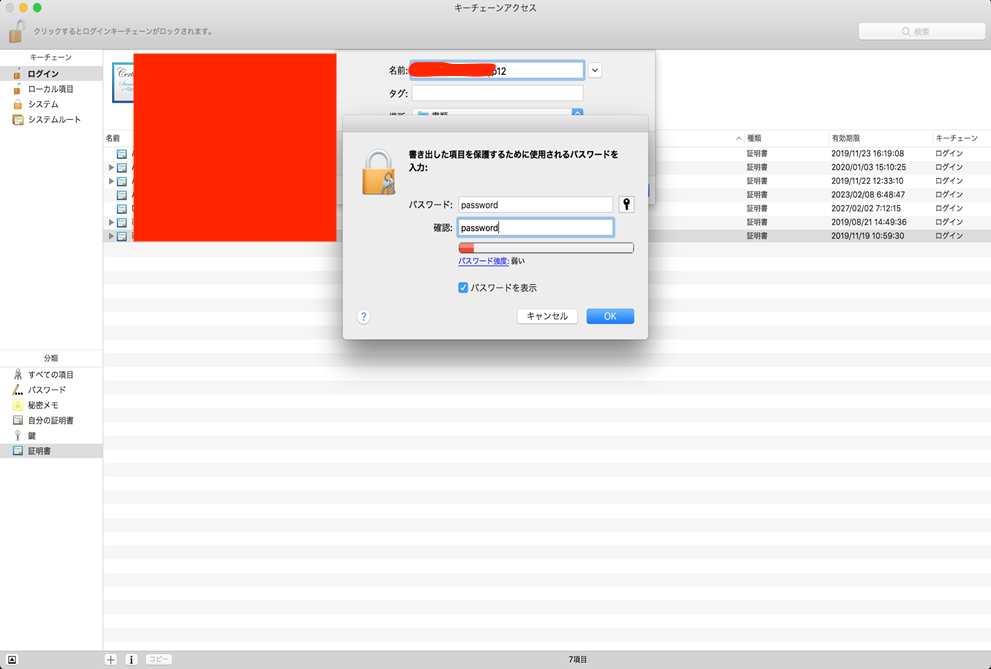Screen dimensions: 991x669
Task: Open help with the question mark button
Action: point(363,316)
